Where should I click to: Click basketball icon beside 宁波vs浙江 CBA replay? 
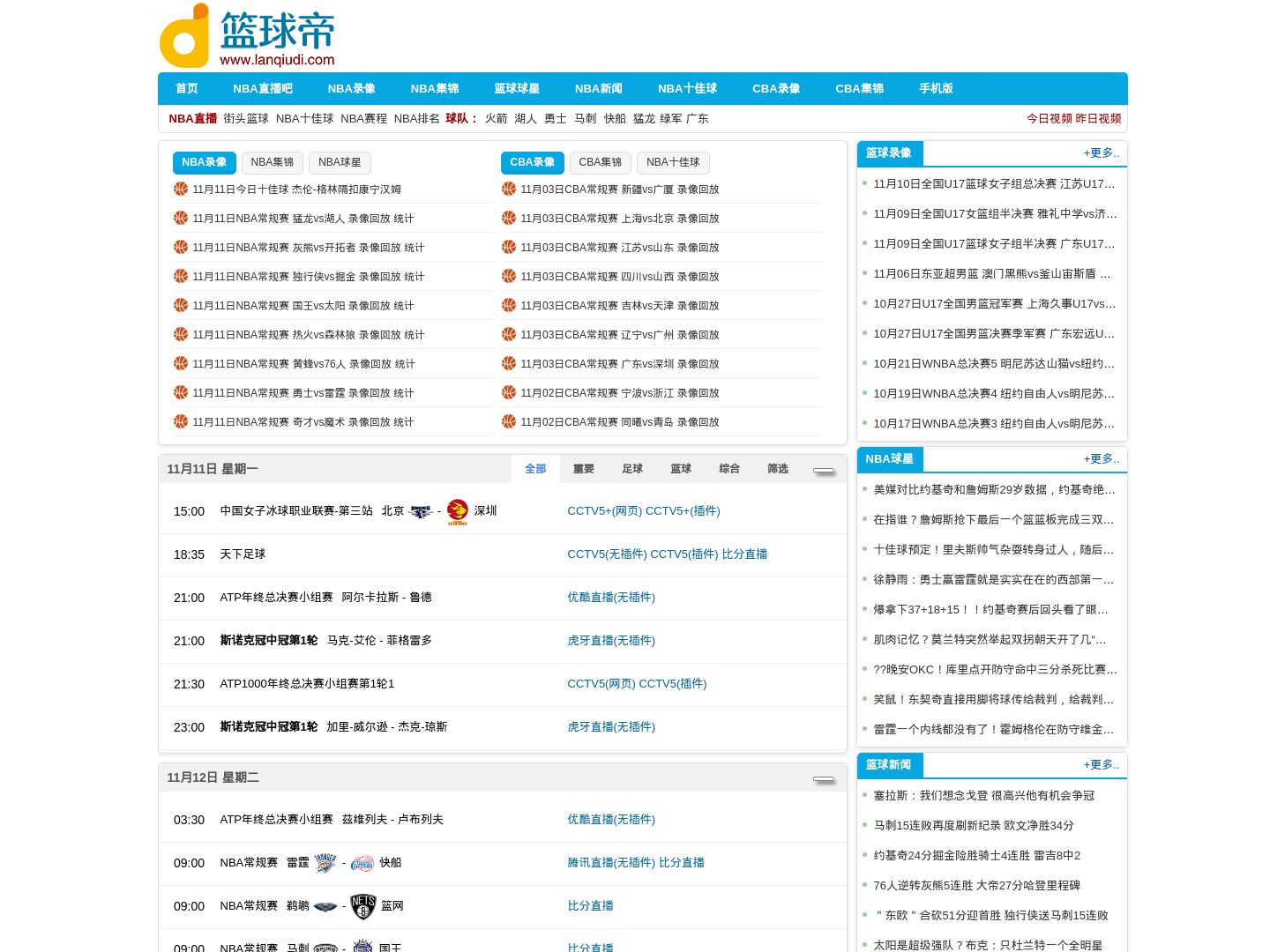click(509, 392)
